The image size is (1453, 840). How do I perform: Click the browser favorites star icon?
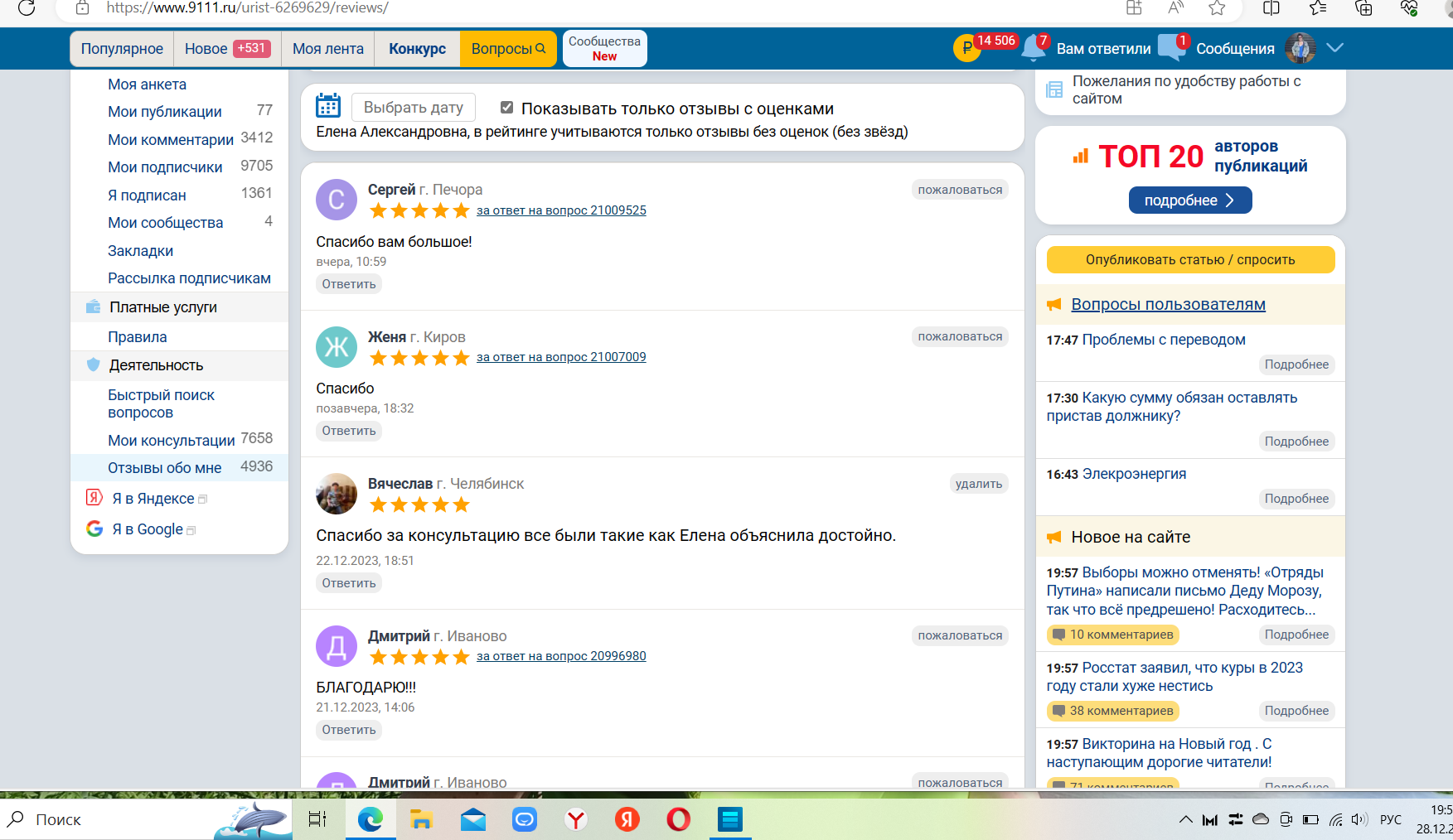pyautogui.click(x=1217, y=8)
